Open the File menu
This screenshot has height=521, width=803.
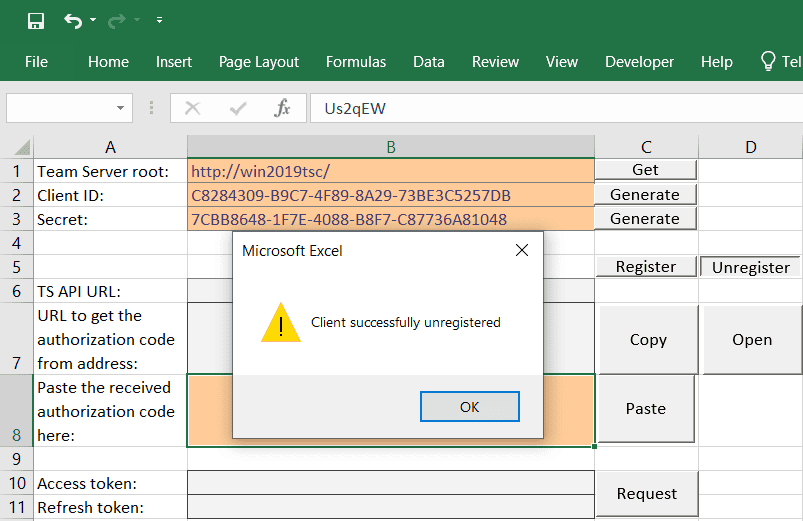coord(36,62)
